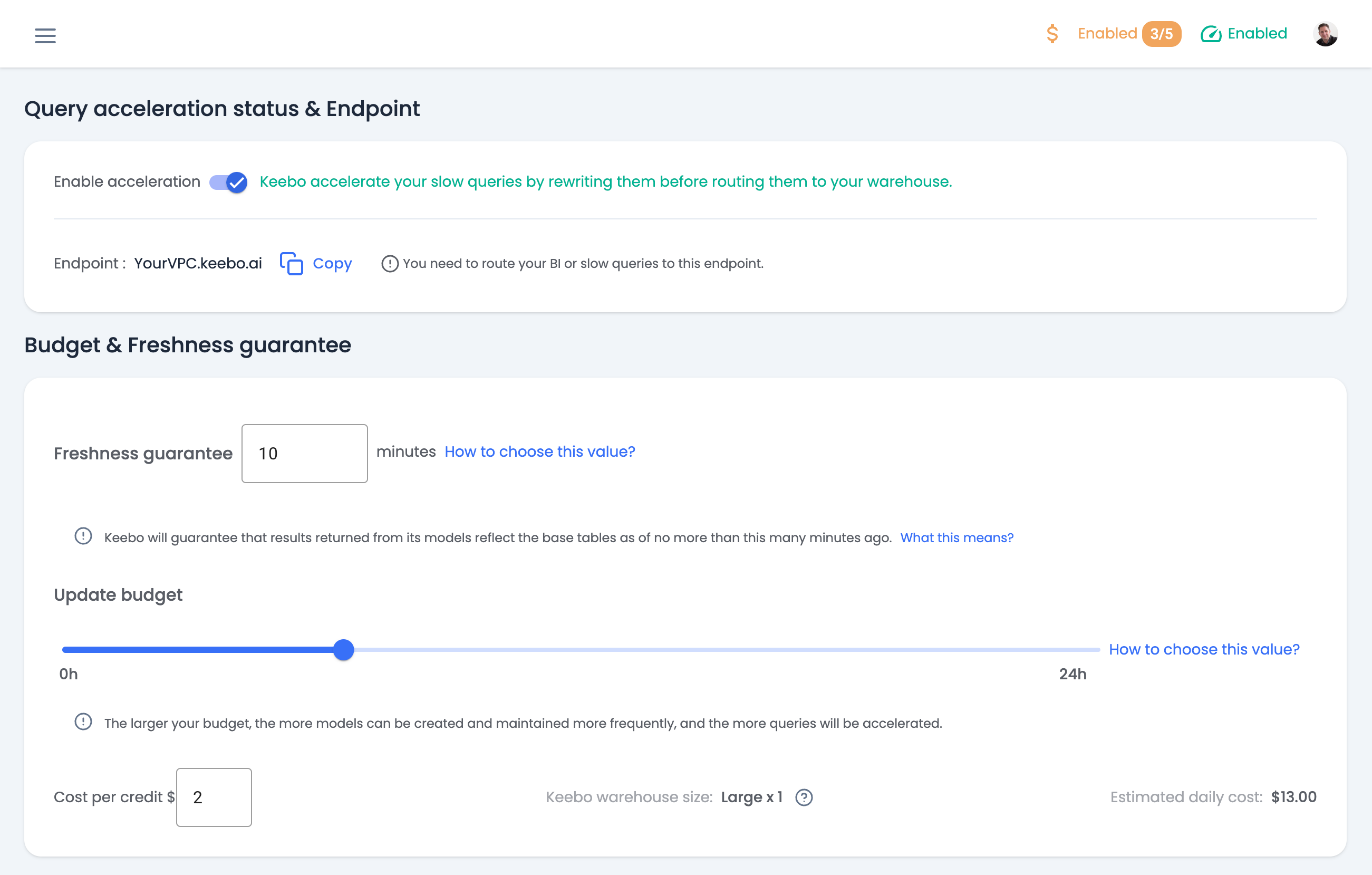Click the orange 3/5 enabled badge
Viewport: 1372px width, 875px height.
1161,34
